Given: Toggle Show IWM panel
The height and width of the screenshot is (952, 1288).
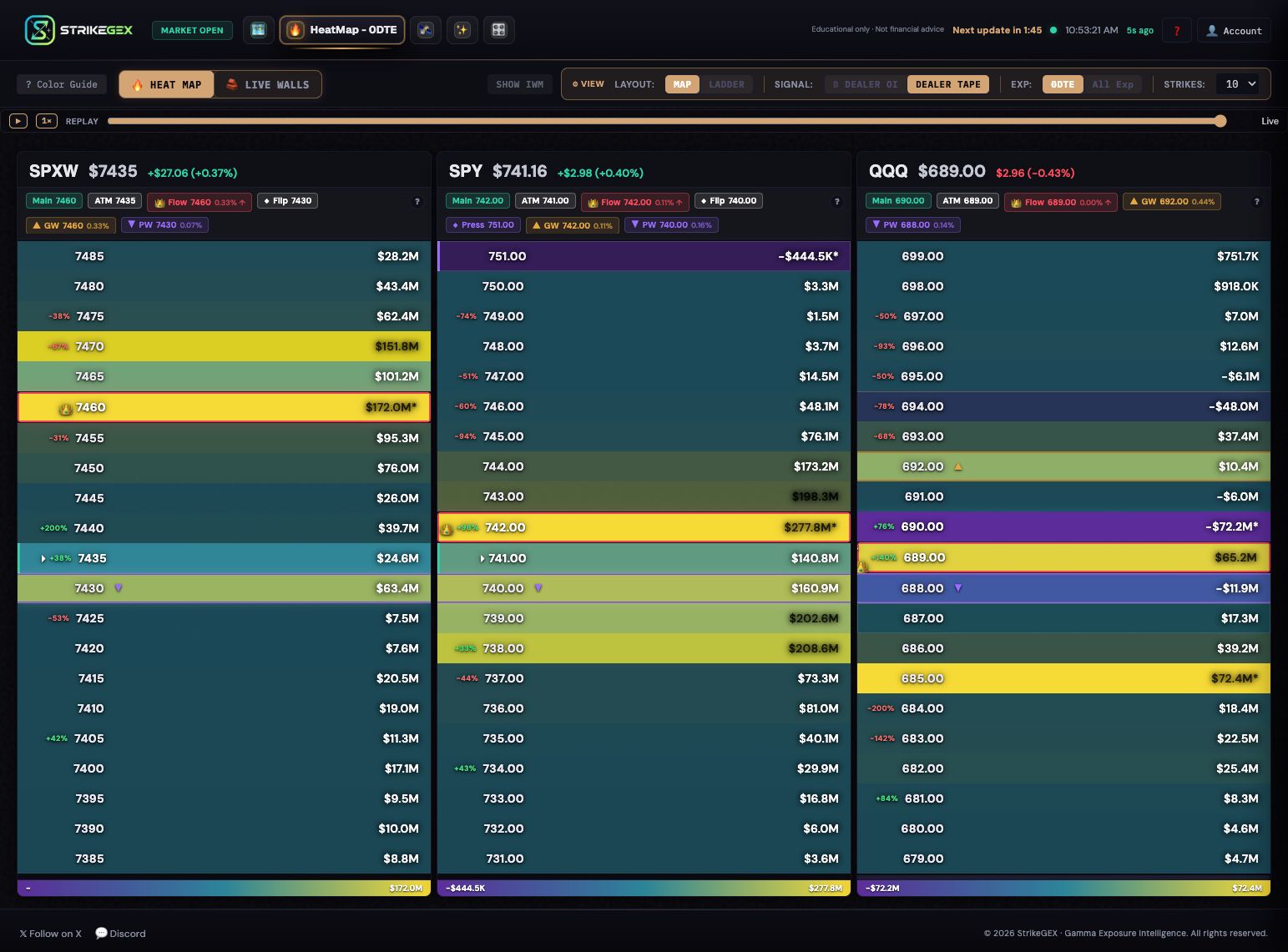Looking at the screenshot, I should (x=519, y=84).
